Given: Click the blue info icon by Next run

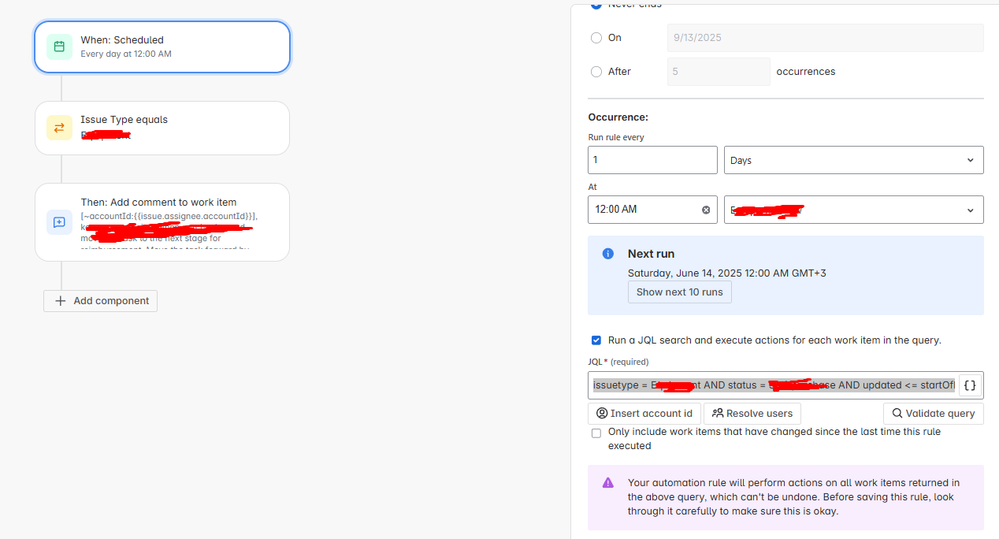Looking at the screenshot, I should (608, 254).
